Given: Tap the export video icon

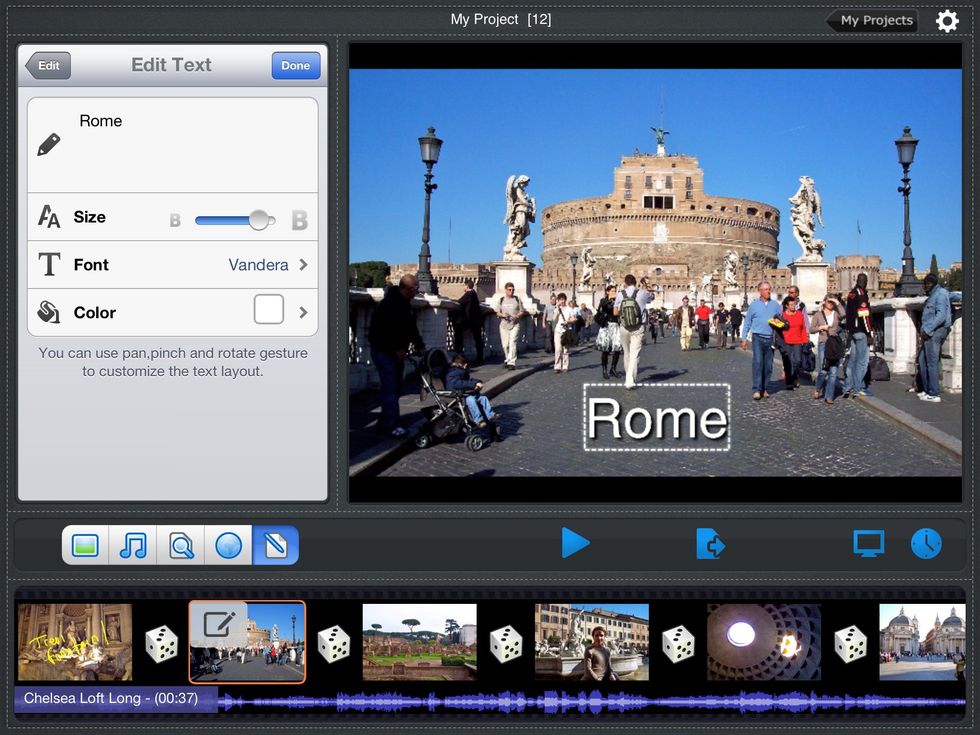Looking at the screenshot, I should point(711,543).
